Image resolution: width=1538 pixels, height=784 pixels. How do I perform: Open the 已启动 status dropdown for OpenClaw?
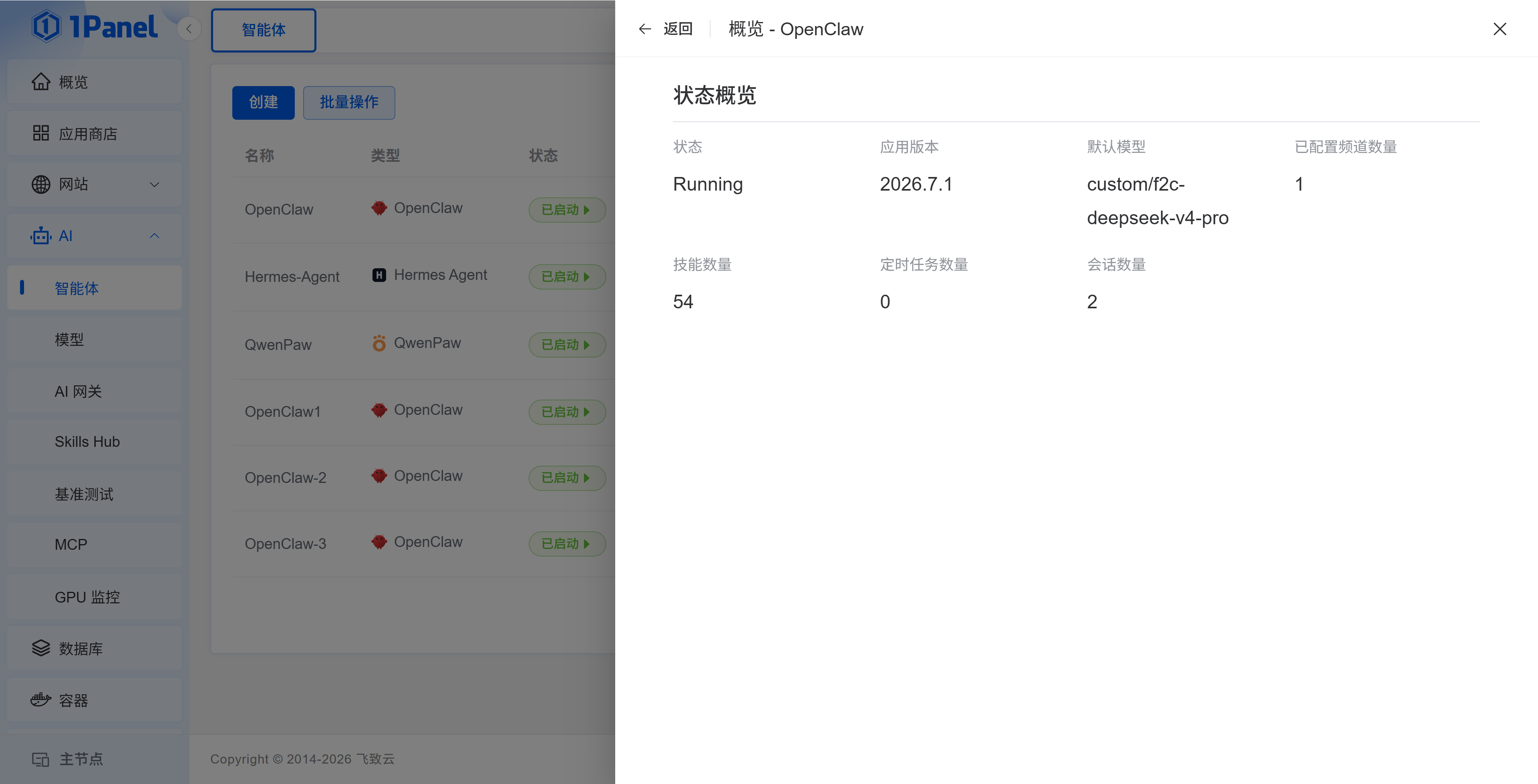pos(567,209)
